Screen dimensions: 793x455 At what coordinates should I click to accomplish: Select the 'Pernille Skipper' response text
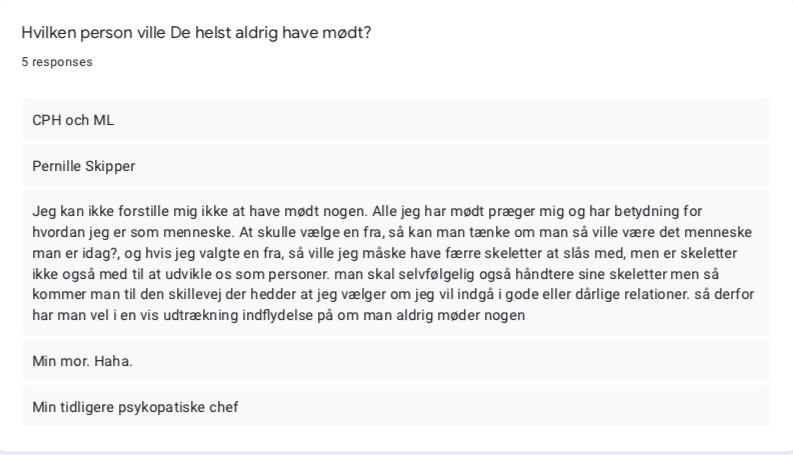coord(84,166)
